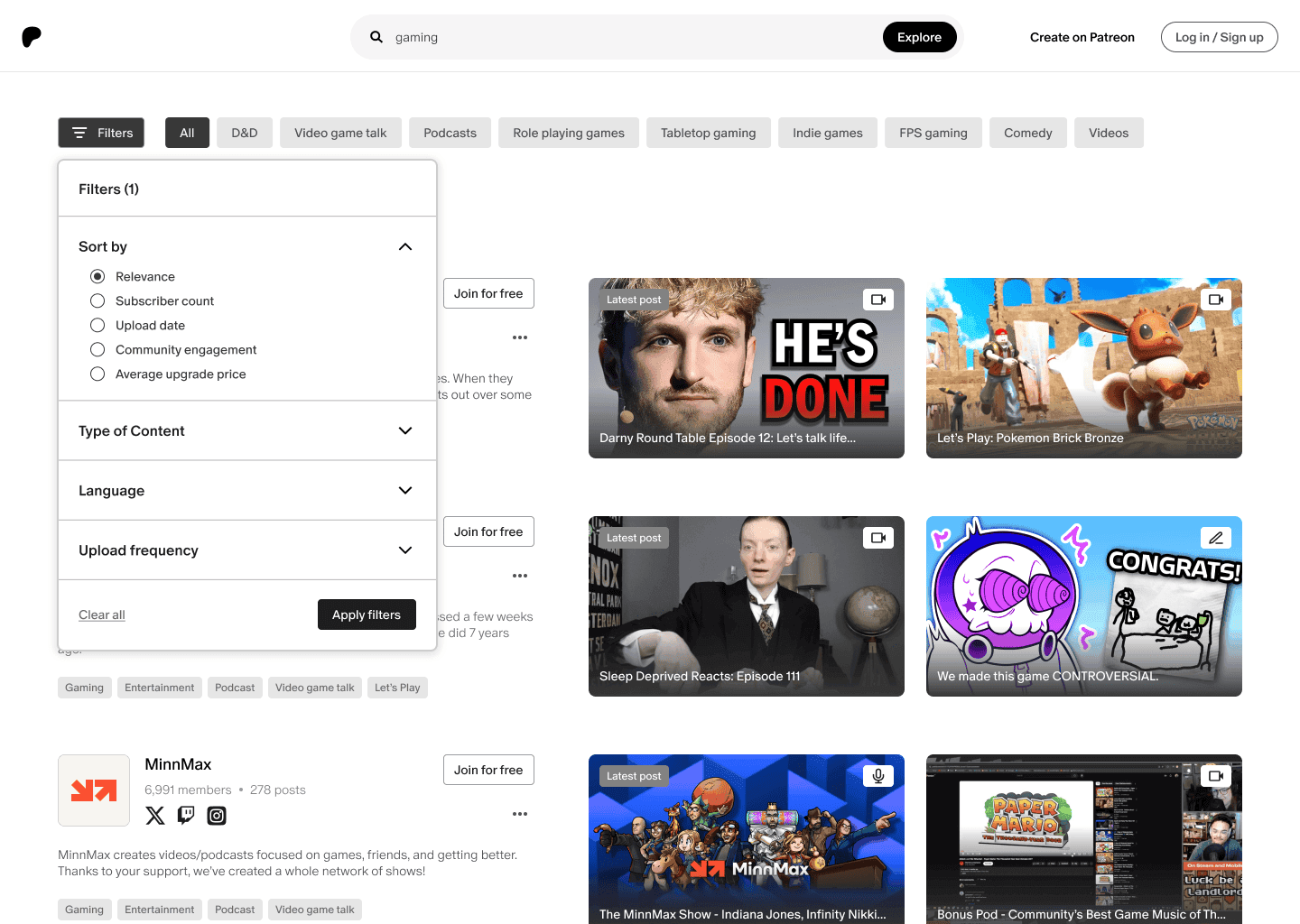Select the Role playing games tab
Screen dimensions: 1300x924
569,133
